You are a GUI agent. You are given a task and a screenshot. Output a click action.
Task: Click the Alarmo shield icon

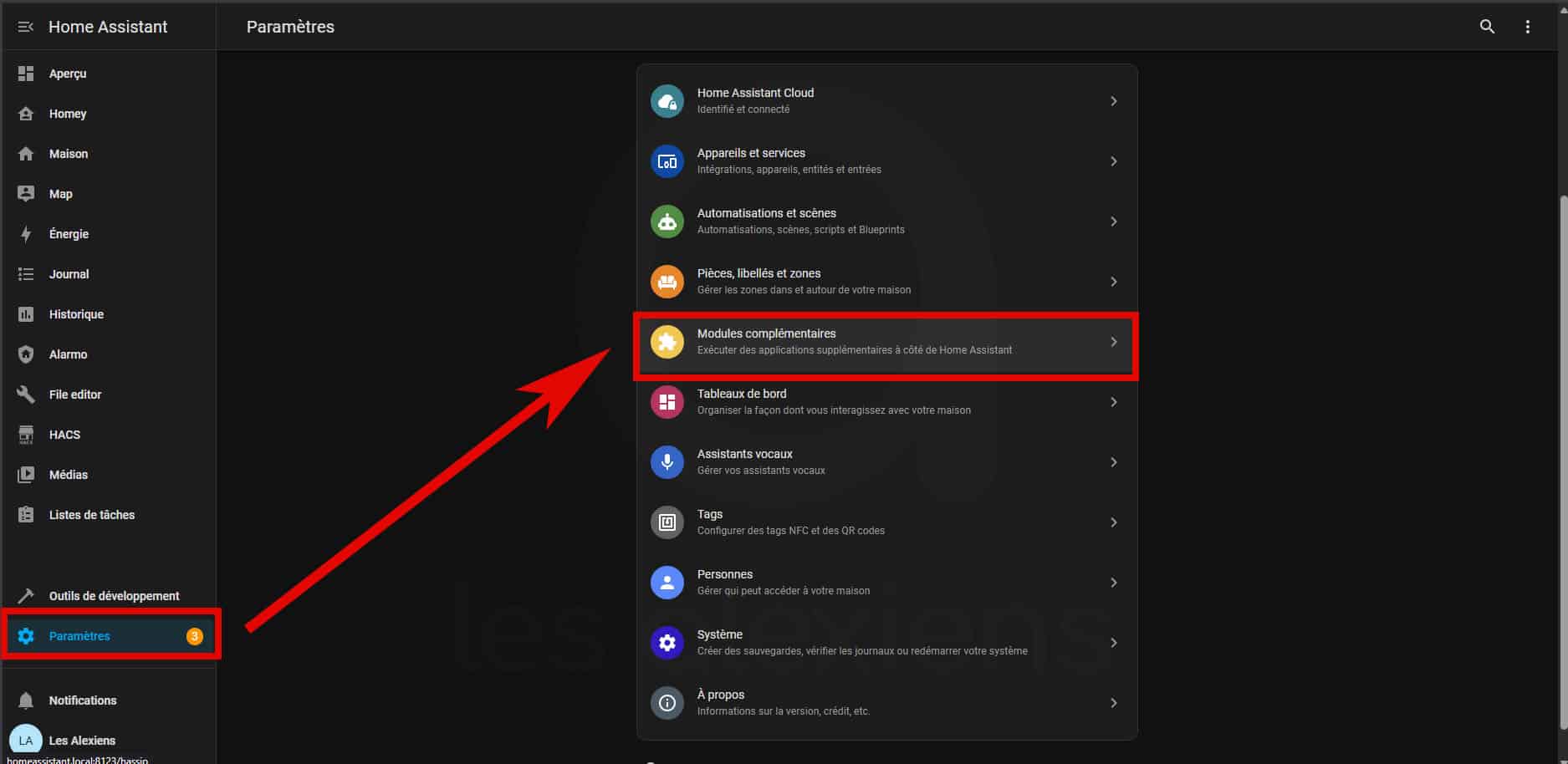(26, 354)
